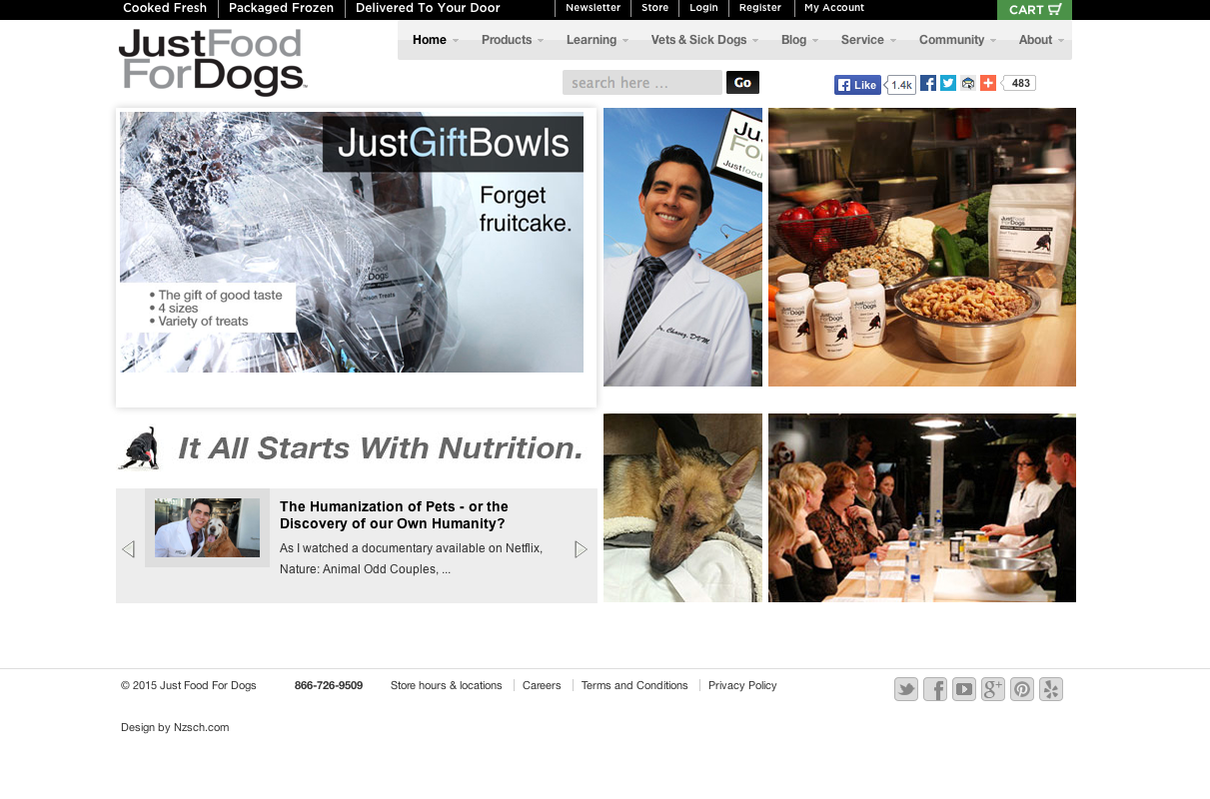1210x799 pixels.
Task: Show the previous blog article with left arrow
Action: (x=128, y=549)
